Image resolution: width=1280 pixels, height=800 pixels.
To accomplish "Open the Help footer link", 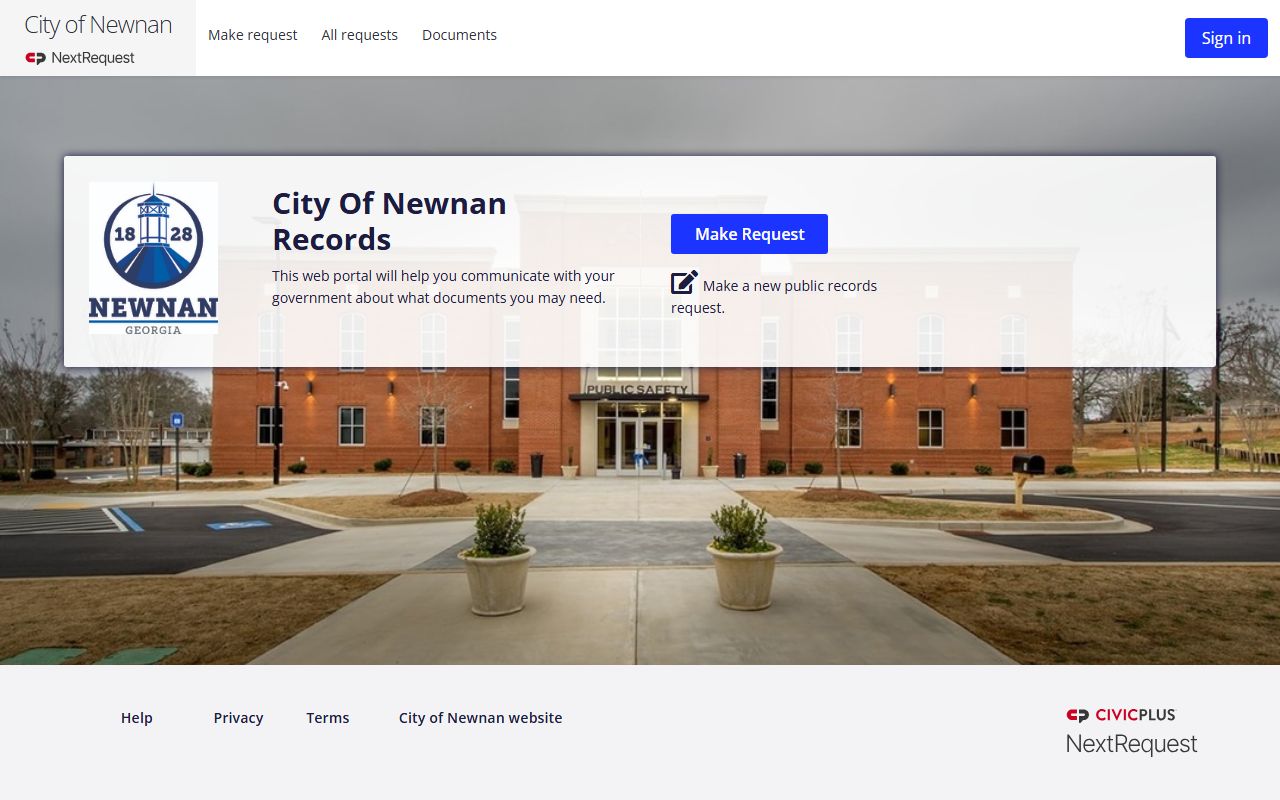I will pyautogui.click(x=137, y=718).
